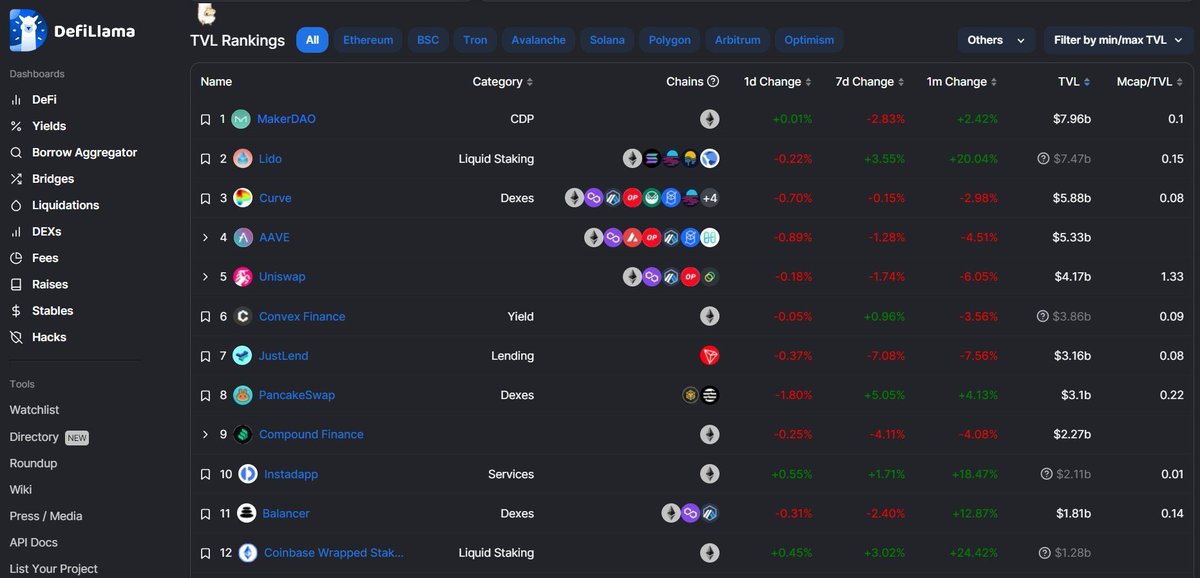Open the Compound Finance link

coord(311,435)
